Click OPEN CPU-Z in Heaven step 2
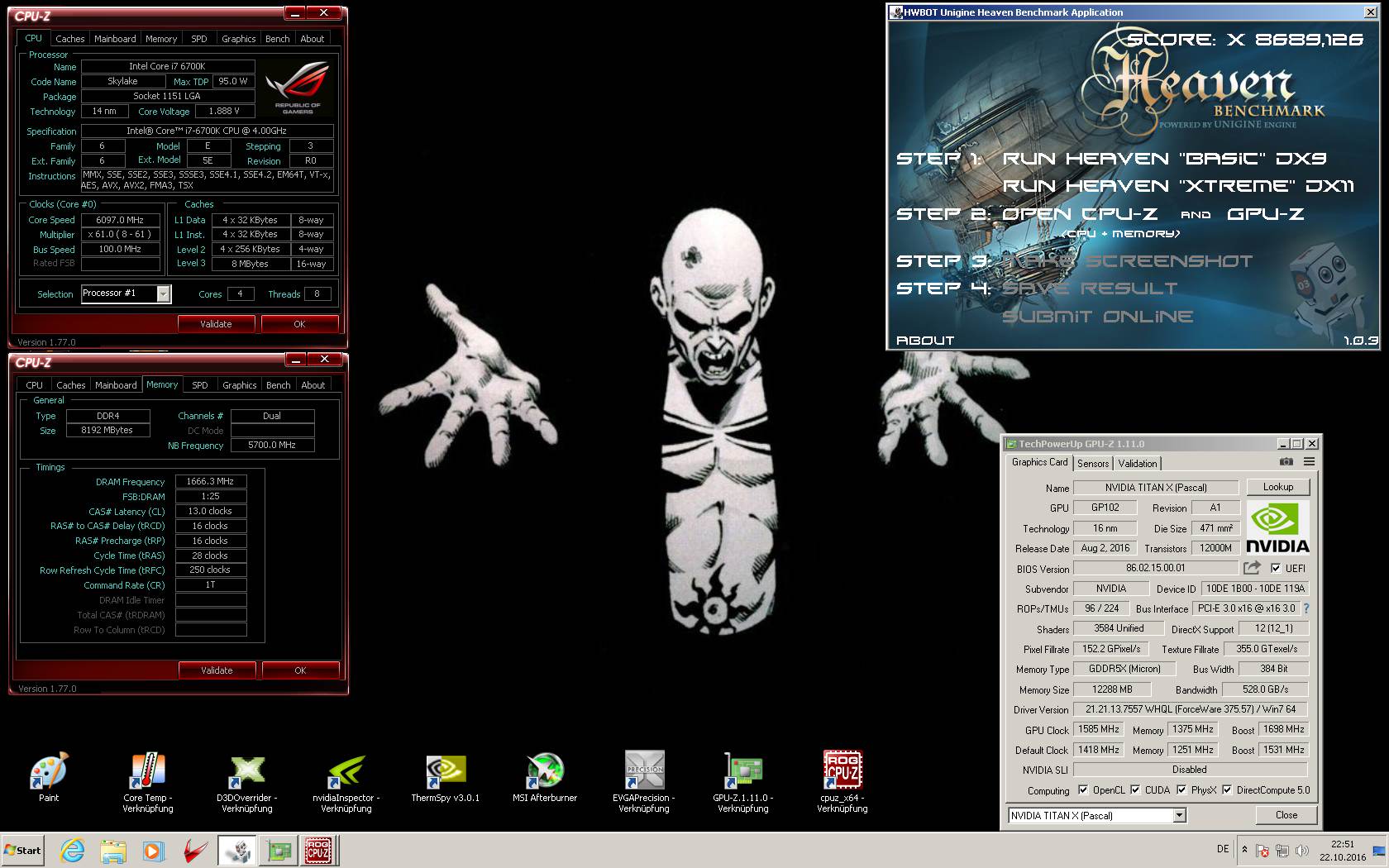The image size is (1389, 868). click(x=1080, y=214)
